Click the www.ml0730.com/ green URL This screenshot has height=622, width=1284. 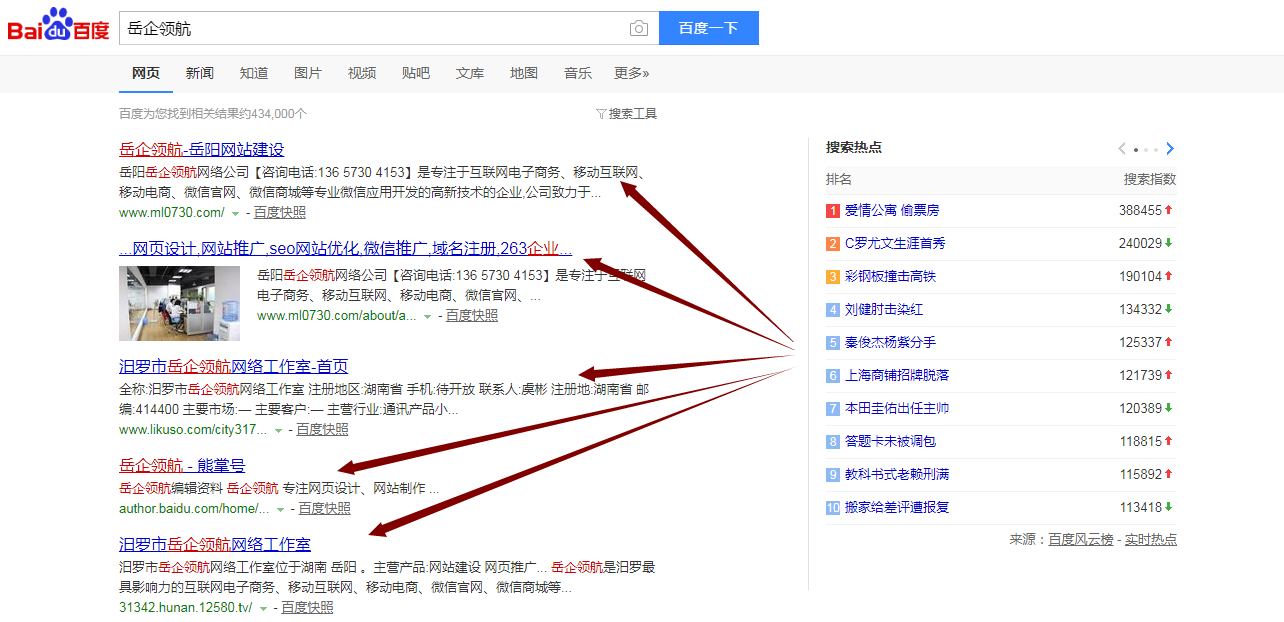(172, 213)
